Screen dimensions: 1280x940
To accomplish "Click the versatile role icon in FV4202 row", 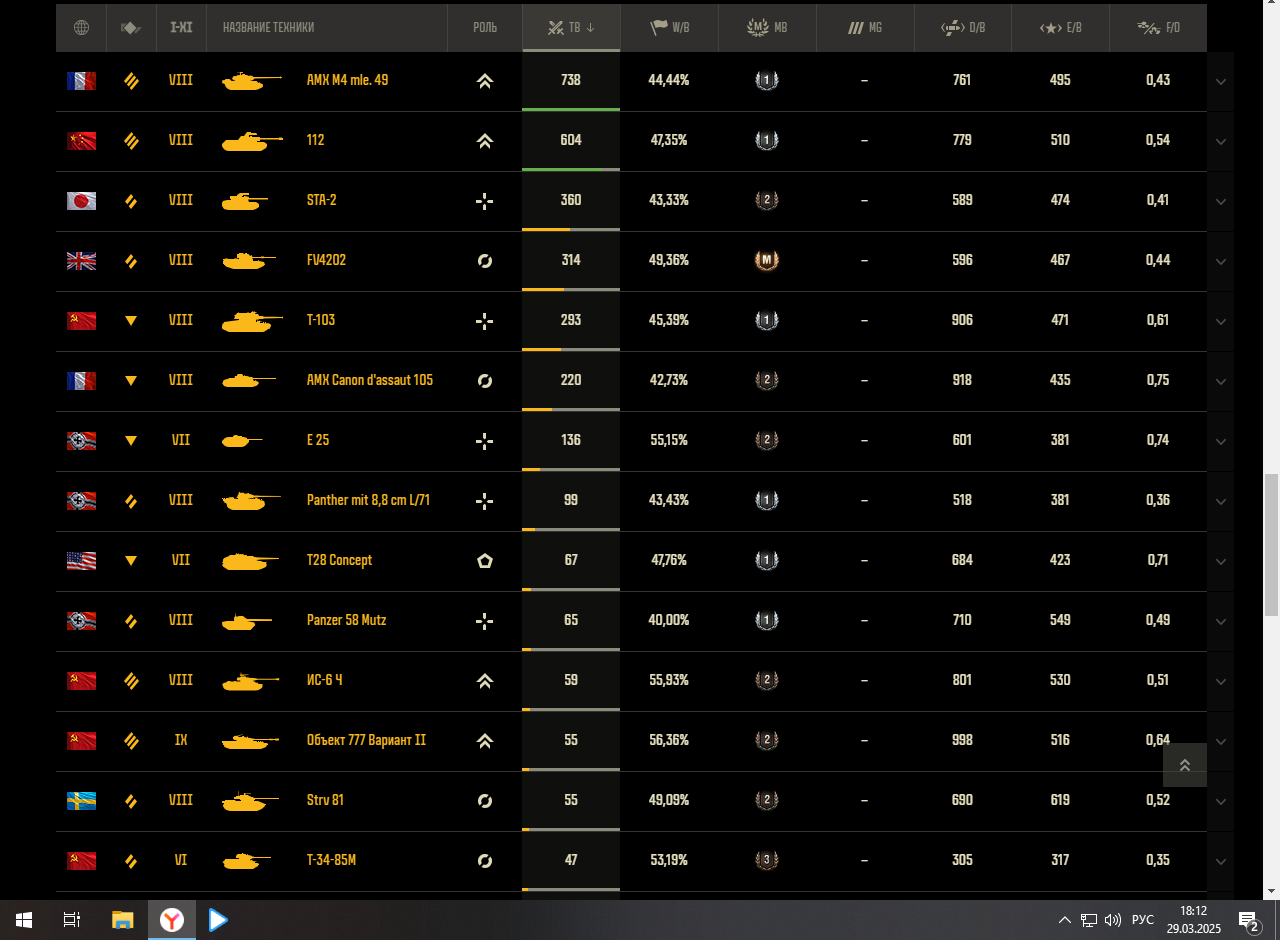I will coord(485,261).
